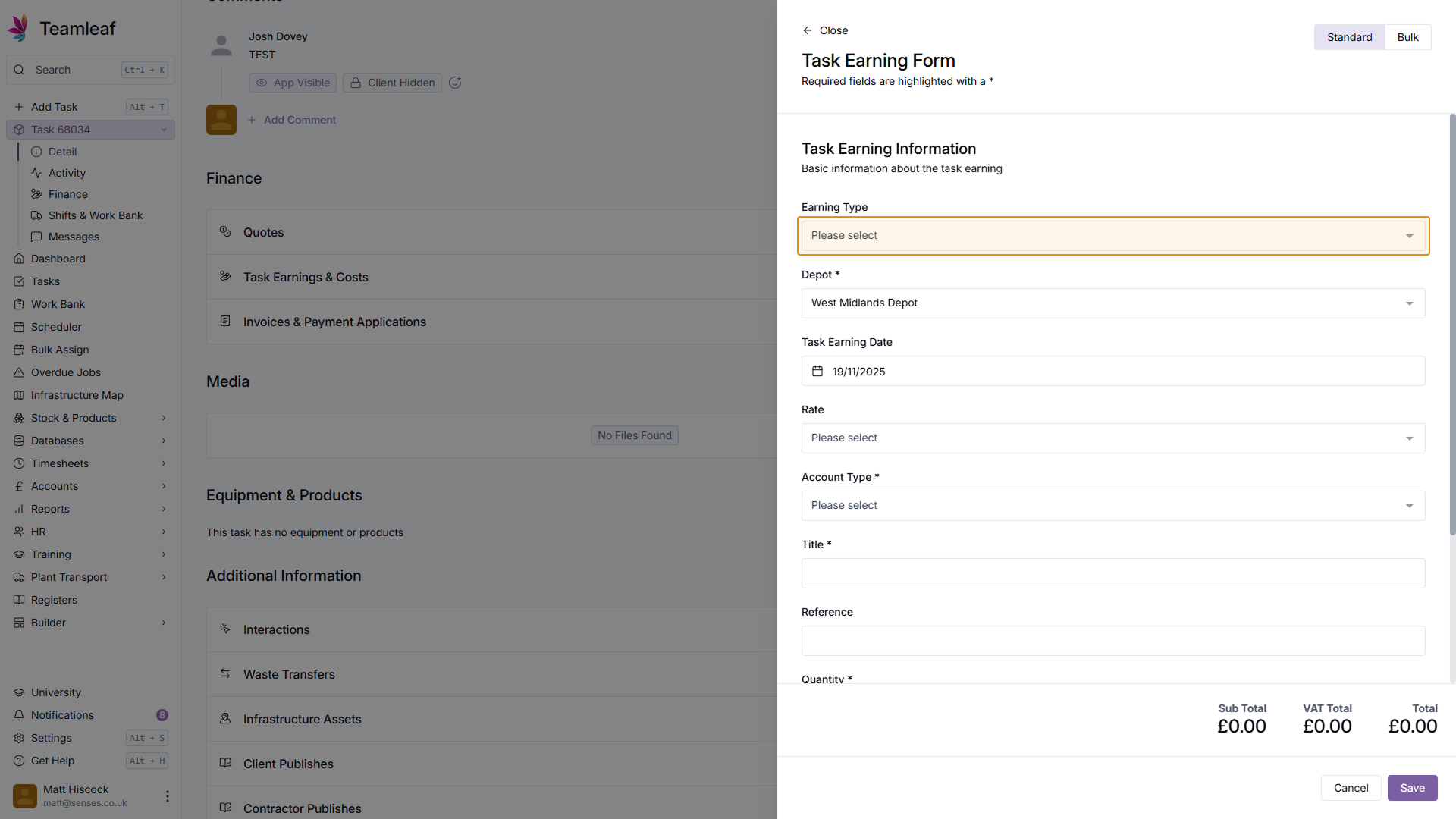Click the form's vertical scrollbar
The image size is (1456, 819).
pos(1452,326)
